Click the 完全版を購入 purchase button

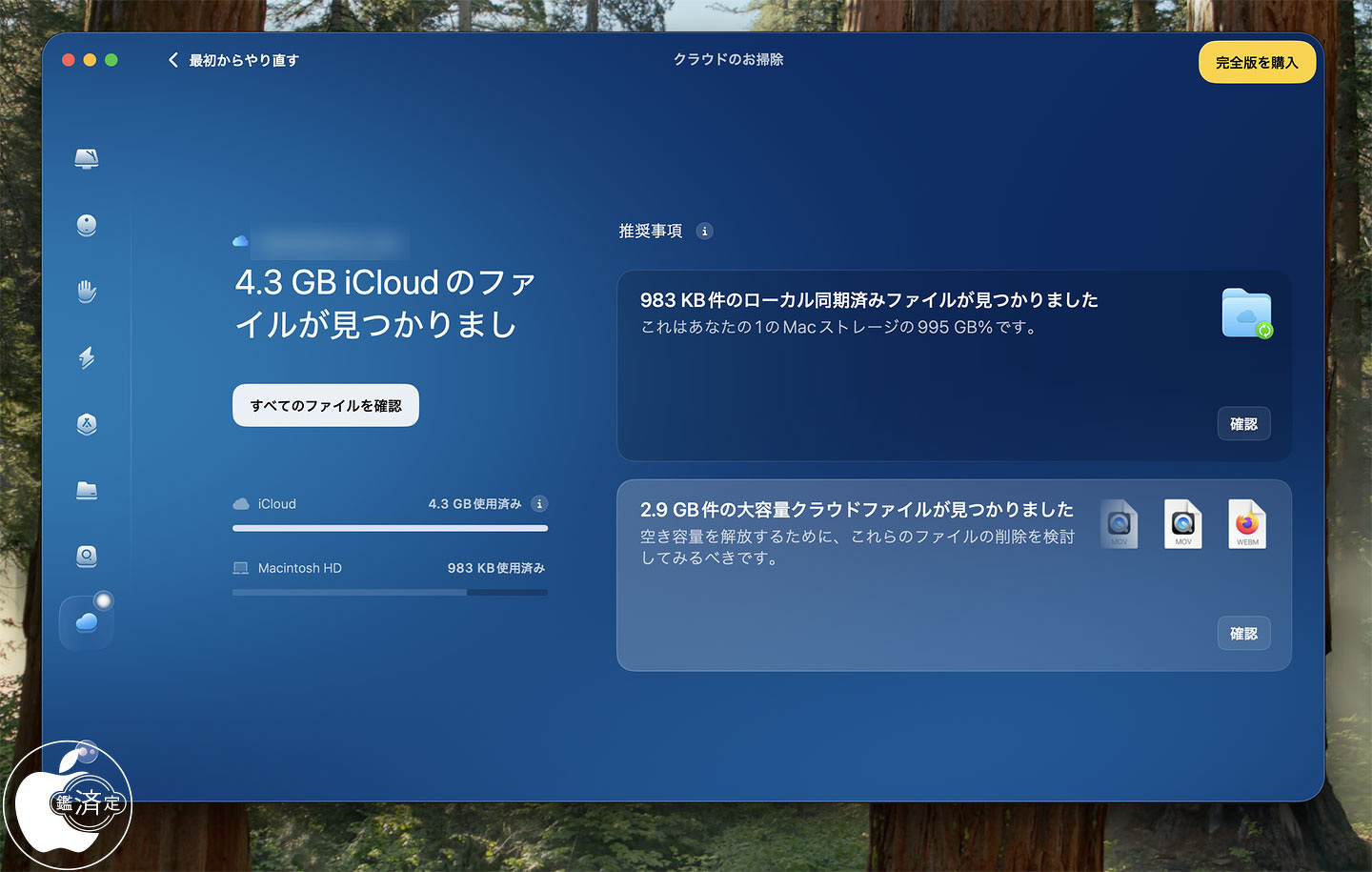pyautogui.click(x=1257, y=63)
